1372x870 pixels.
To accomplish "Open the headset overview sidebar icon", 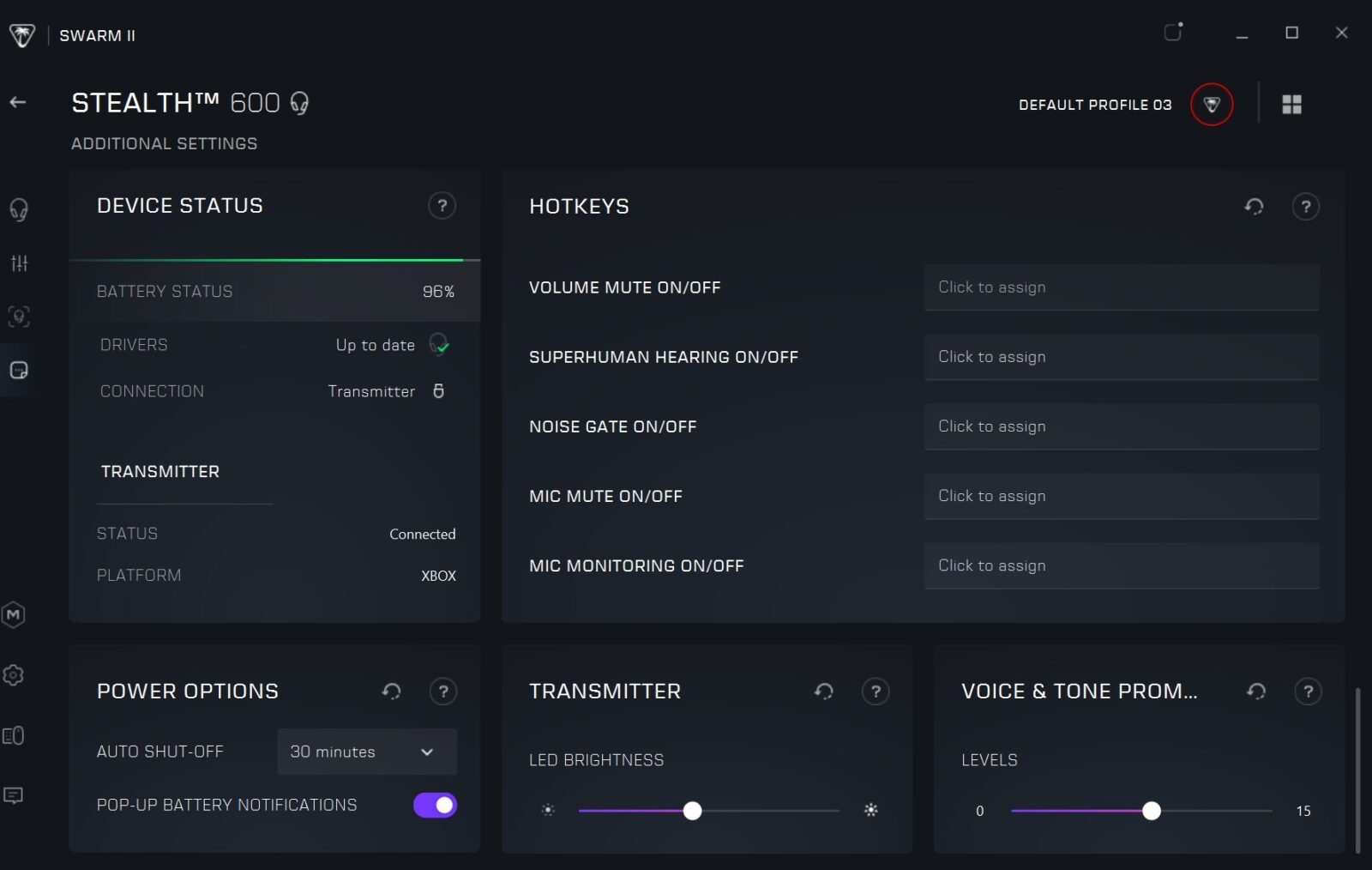I will click(19, 209).
